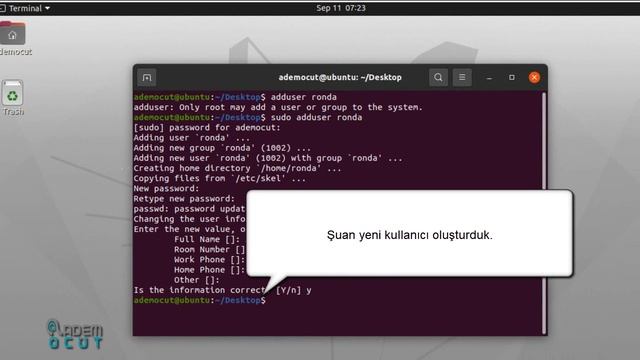Open new tab icon in terminal header

[147, 78]
